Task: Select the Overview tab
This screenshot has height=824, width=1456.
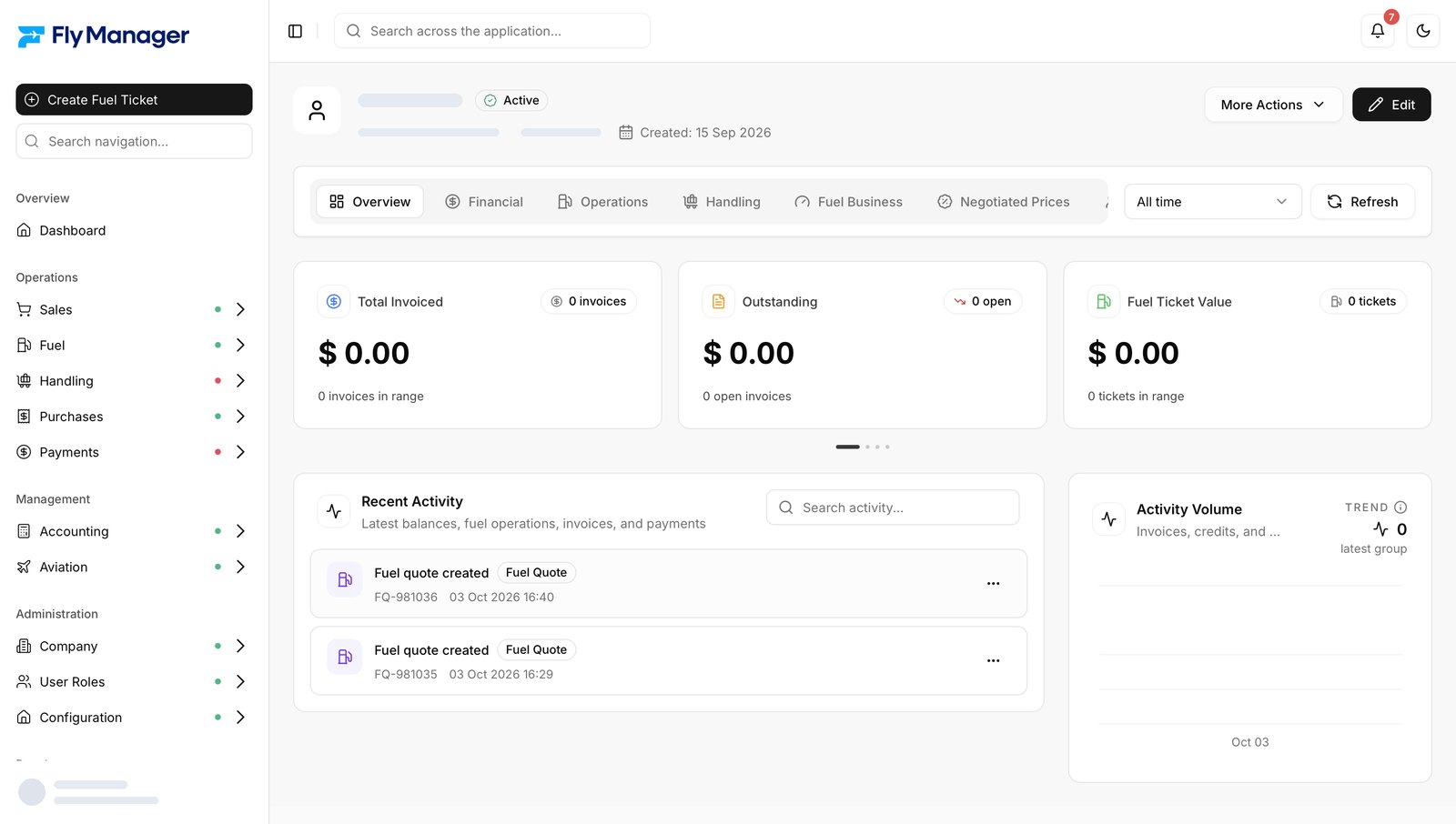Action: 369,202
